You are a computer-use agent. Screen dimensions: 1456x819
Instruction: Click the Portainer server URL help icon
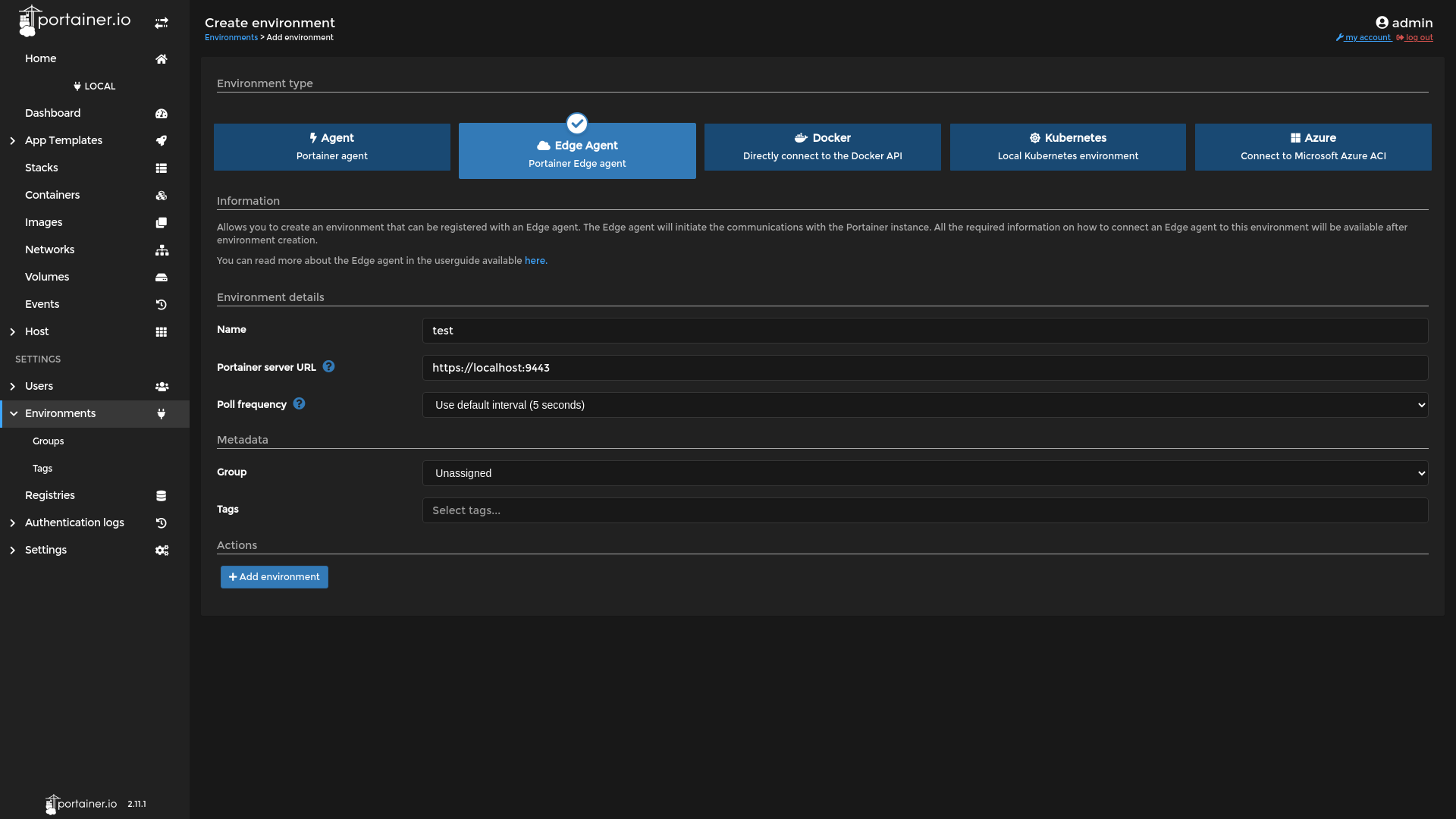coord(328,366)
